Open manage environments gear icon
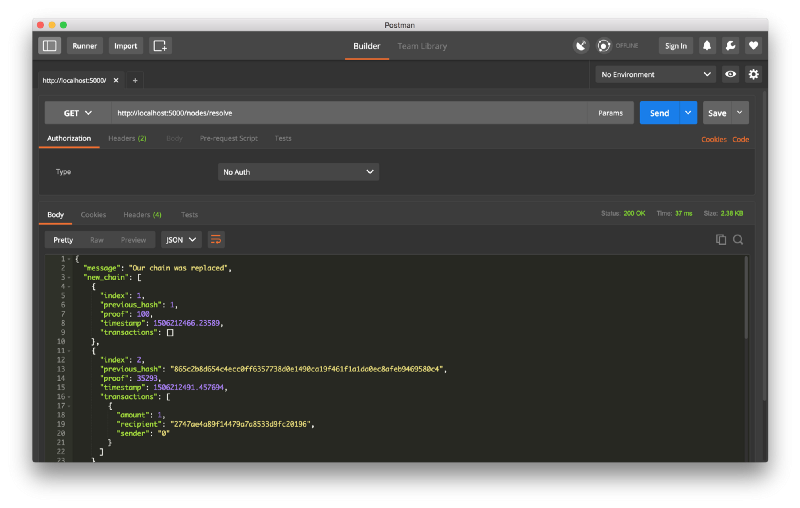 [753, 74]
